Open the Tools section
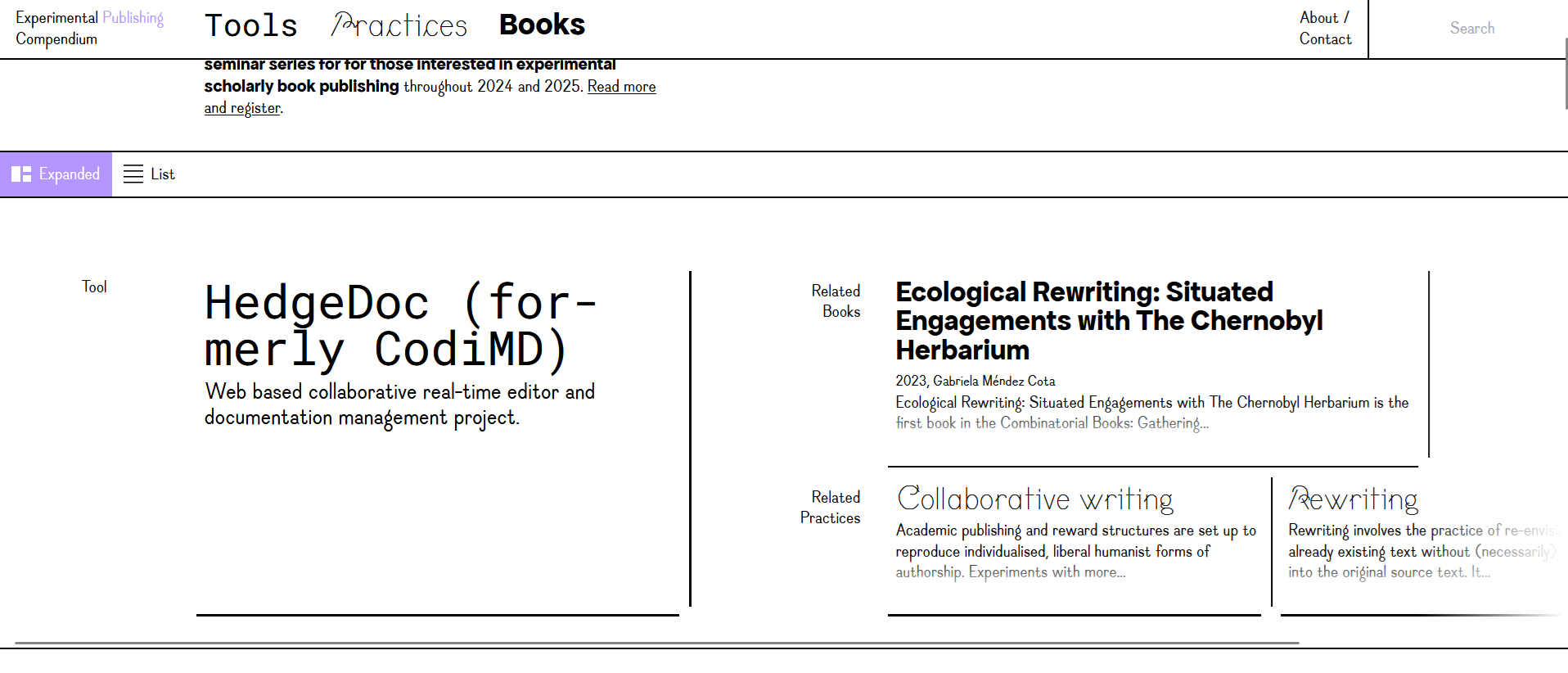 click(250, 26)
